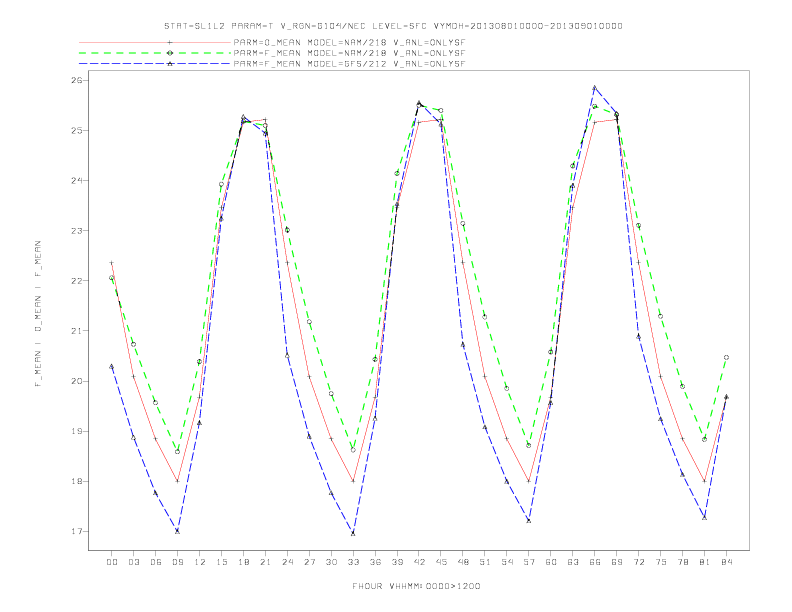The image size is (792, 612).
Task: Click the red plus data point at hour 00
Action: (112, 263)
